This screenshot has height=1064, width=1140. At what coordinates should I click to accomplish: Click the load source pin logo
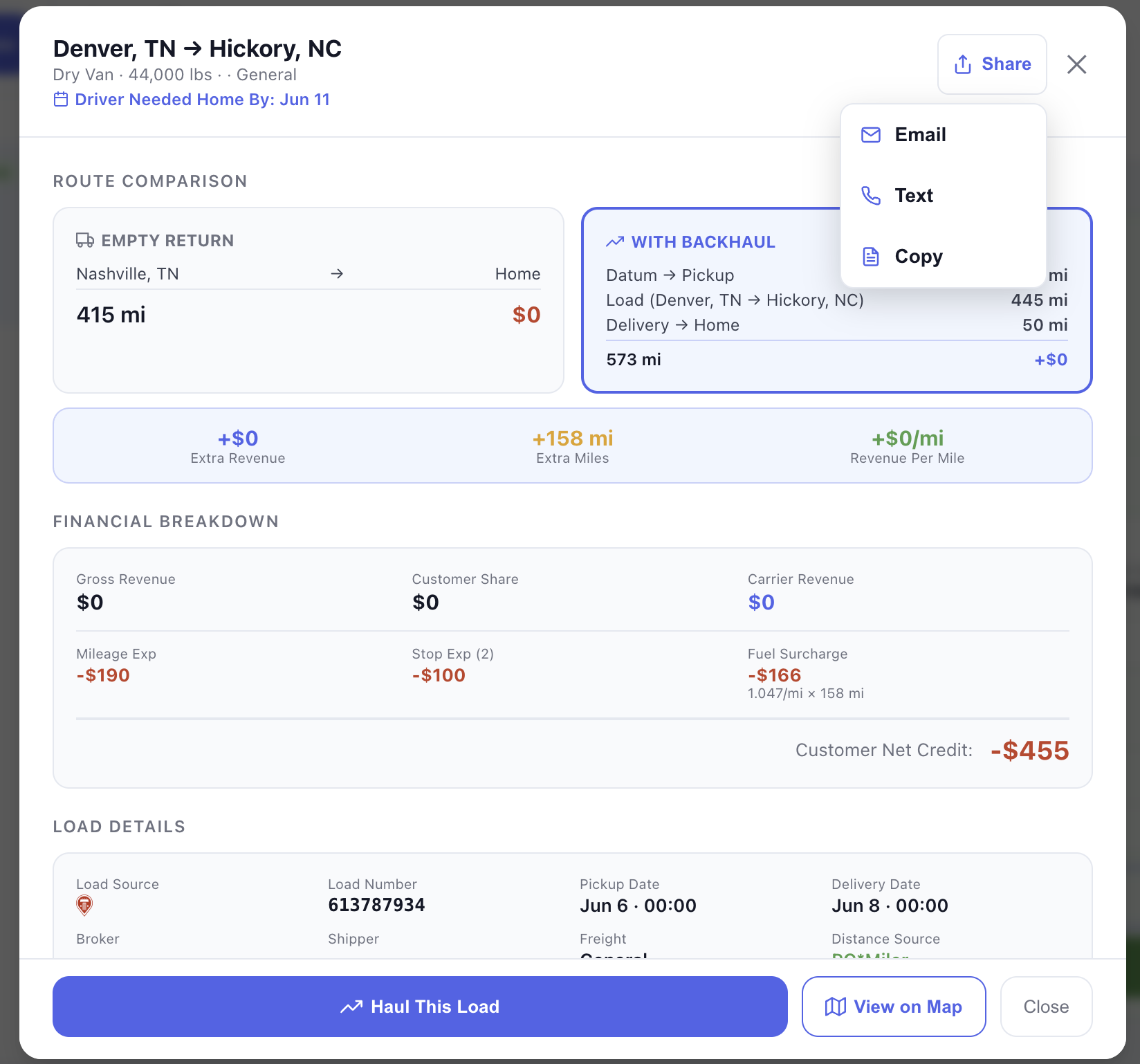(84, 905)
